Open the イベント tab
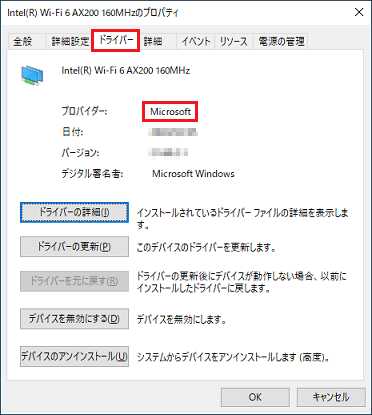372x415 pixels. point(196,42)
